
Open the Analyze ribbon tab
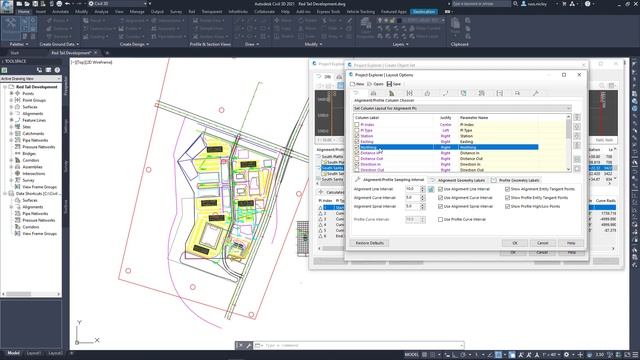pyautogui.click(x=102, y=12)
